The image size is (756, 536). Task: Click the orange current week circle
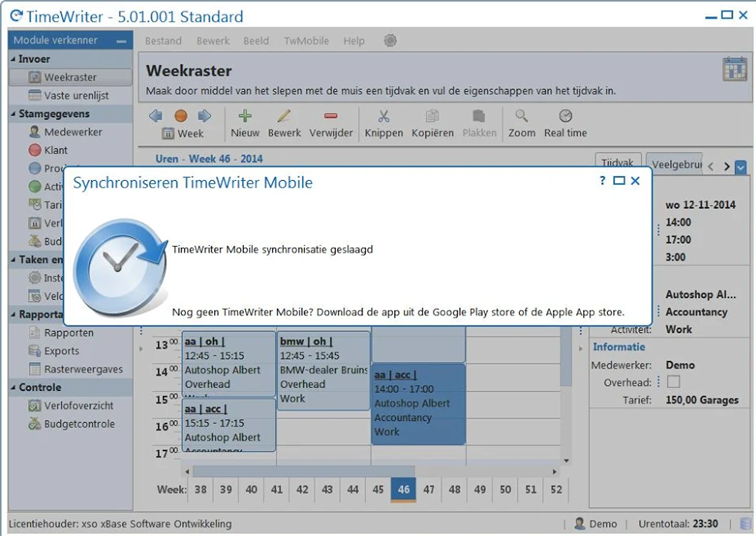coord(181,116)
